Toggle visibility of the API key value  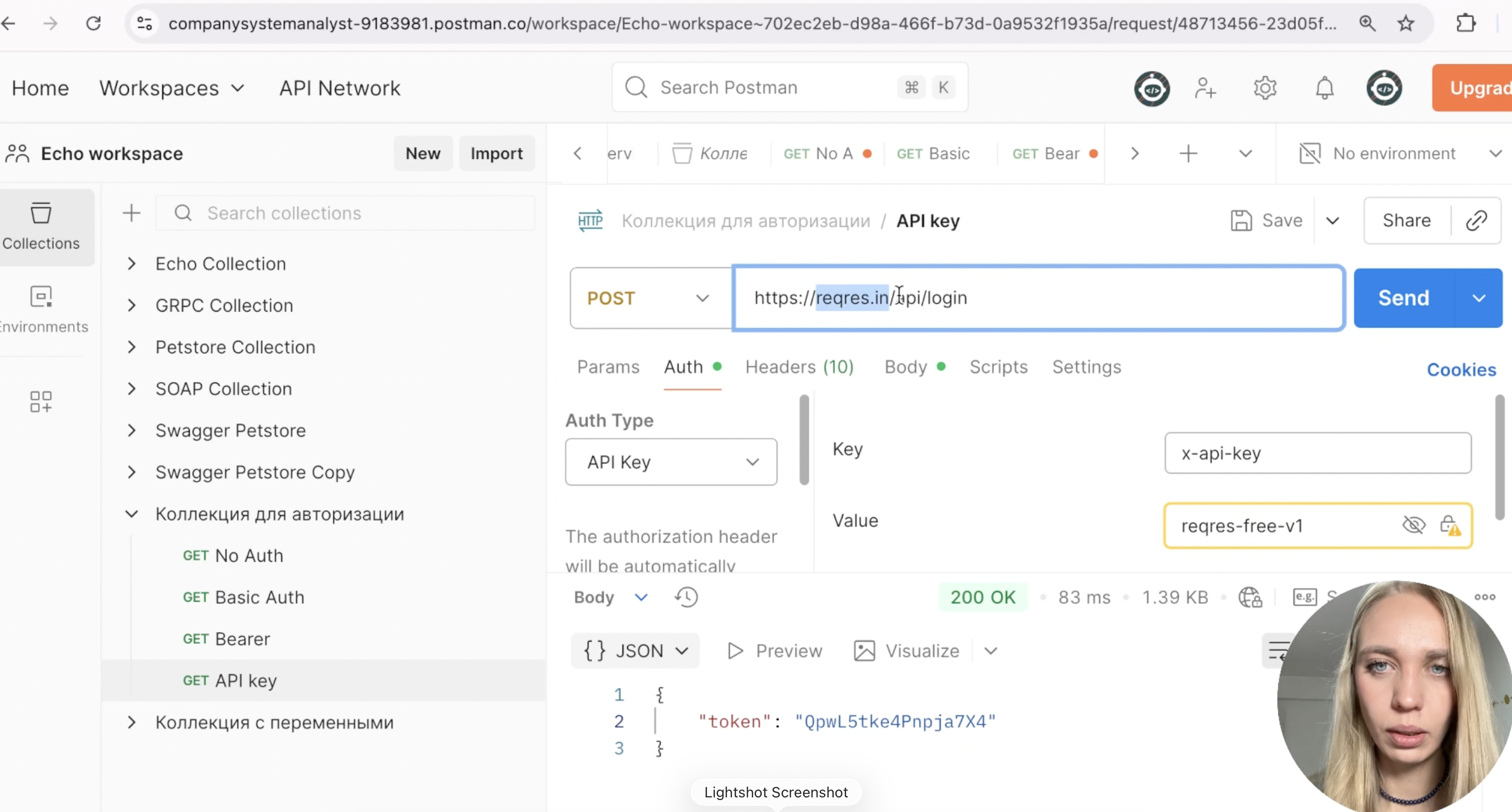1413,525
